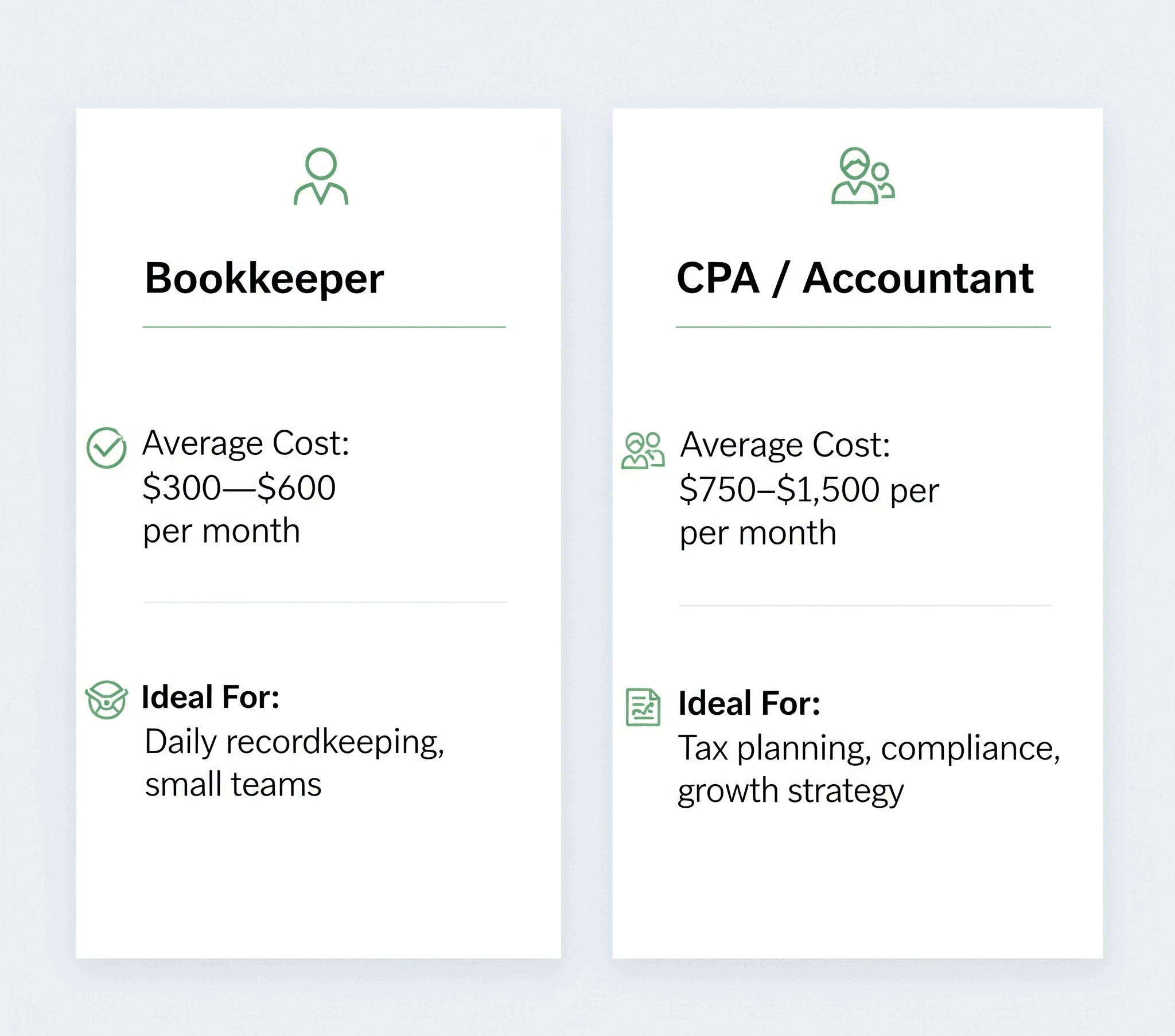Click the single person icon above Bookkeeper

[x=321, y=177]
